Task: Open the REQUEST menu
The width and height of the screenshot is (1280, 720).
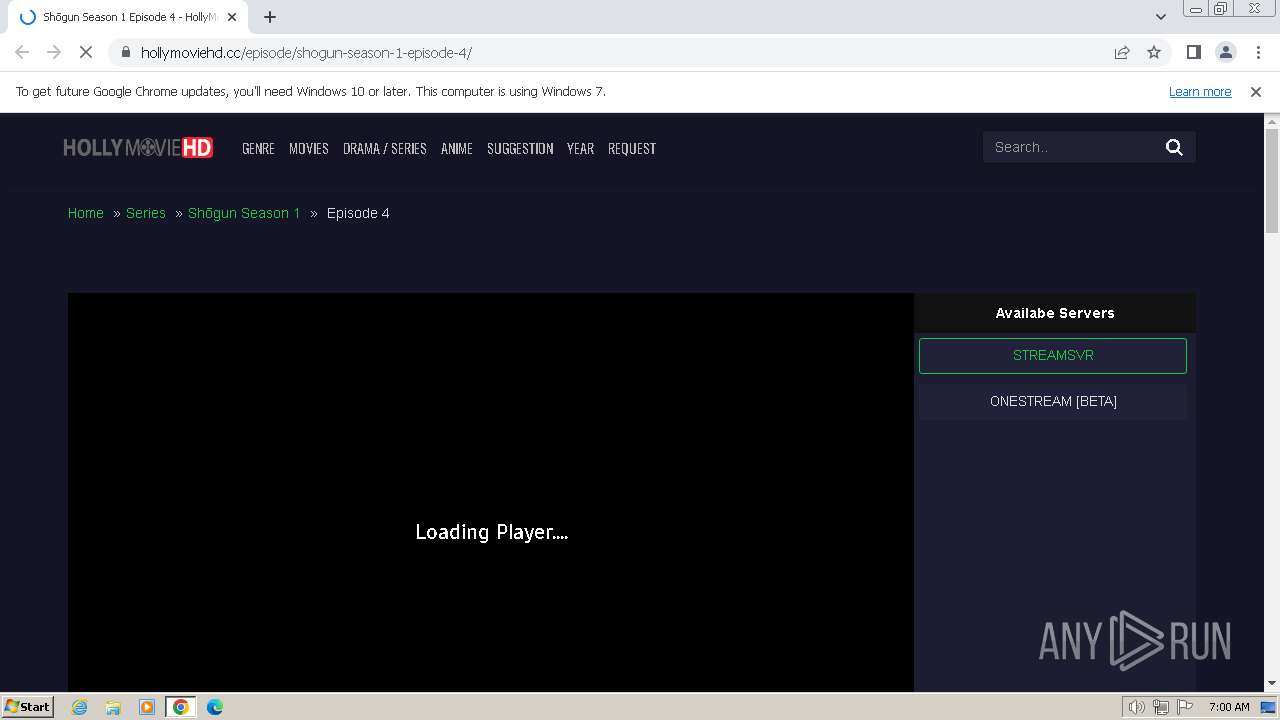Action: pyautogui.click(x=632, y=148)
